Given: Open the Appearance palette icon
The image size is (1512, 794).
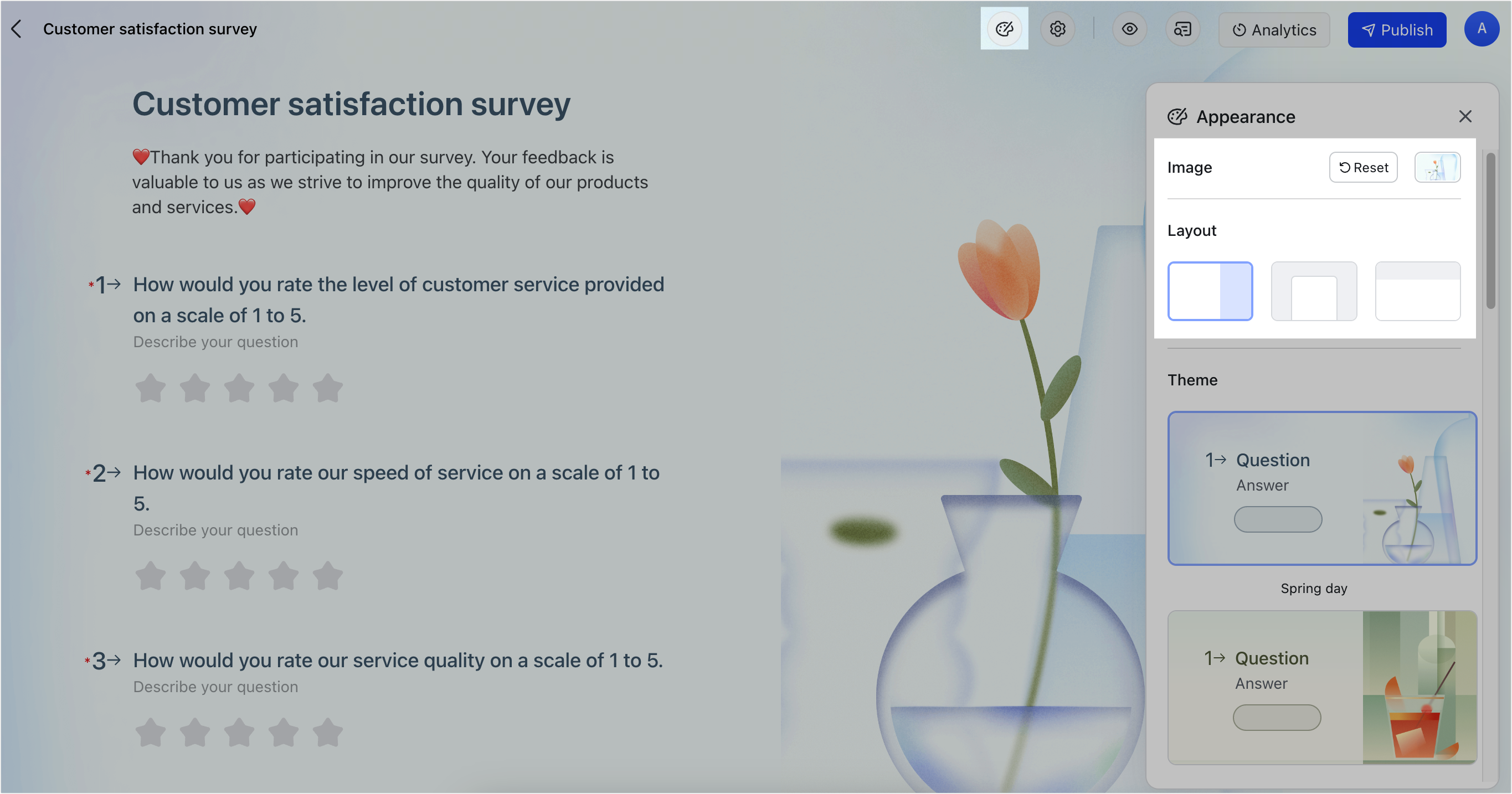Looking at the screenshot, I should coord(1004,29).
